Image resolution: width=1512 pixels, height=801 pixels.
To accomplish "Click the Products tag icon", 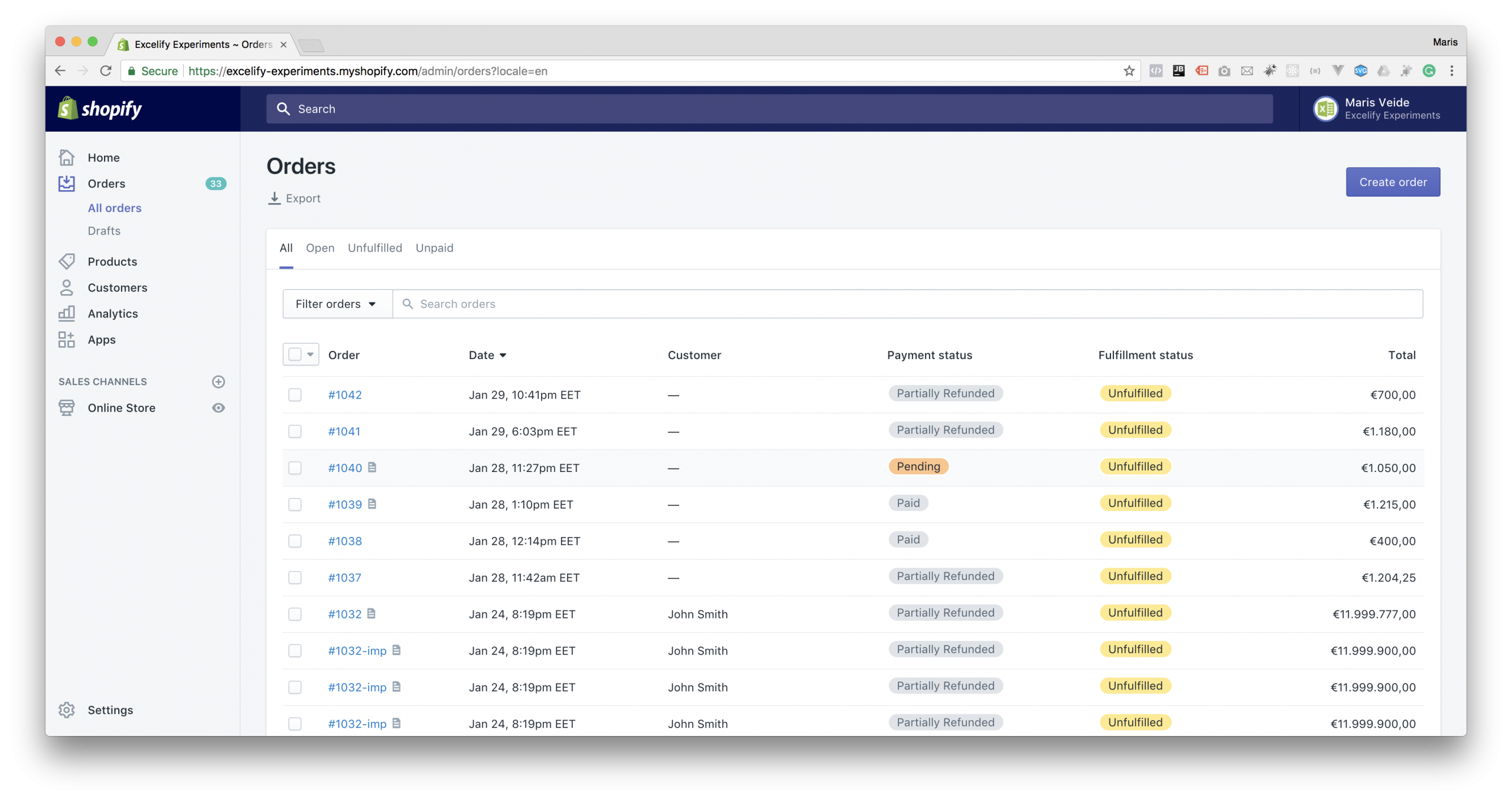I will 67,261.
